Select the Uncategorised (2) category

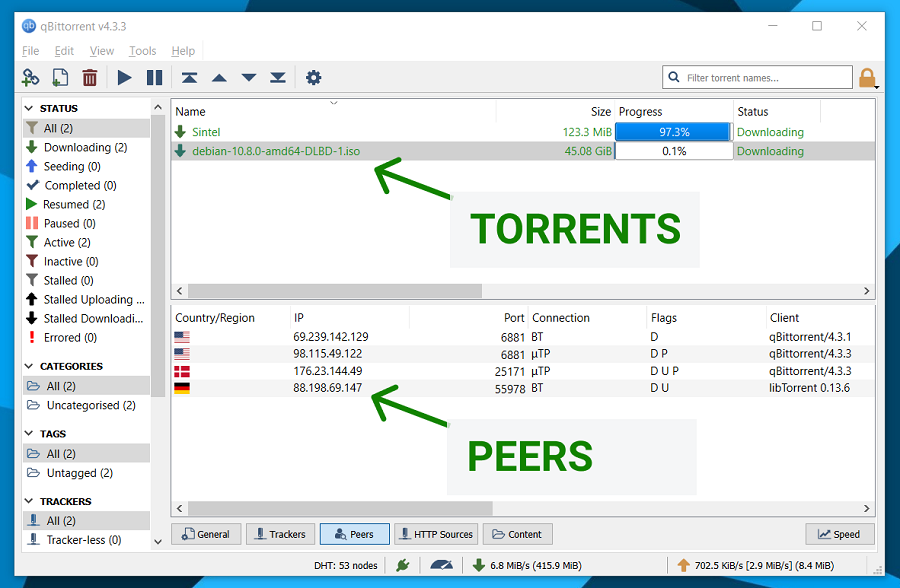click(86, 405)
